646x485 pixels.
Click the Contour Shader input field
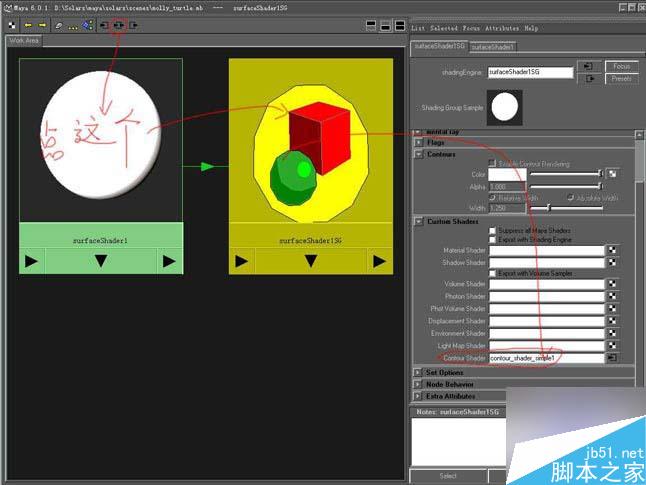[x=546, y=358]
